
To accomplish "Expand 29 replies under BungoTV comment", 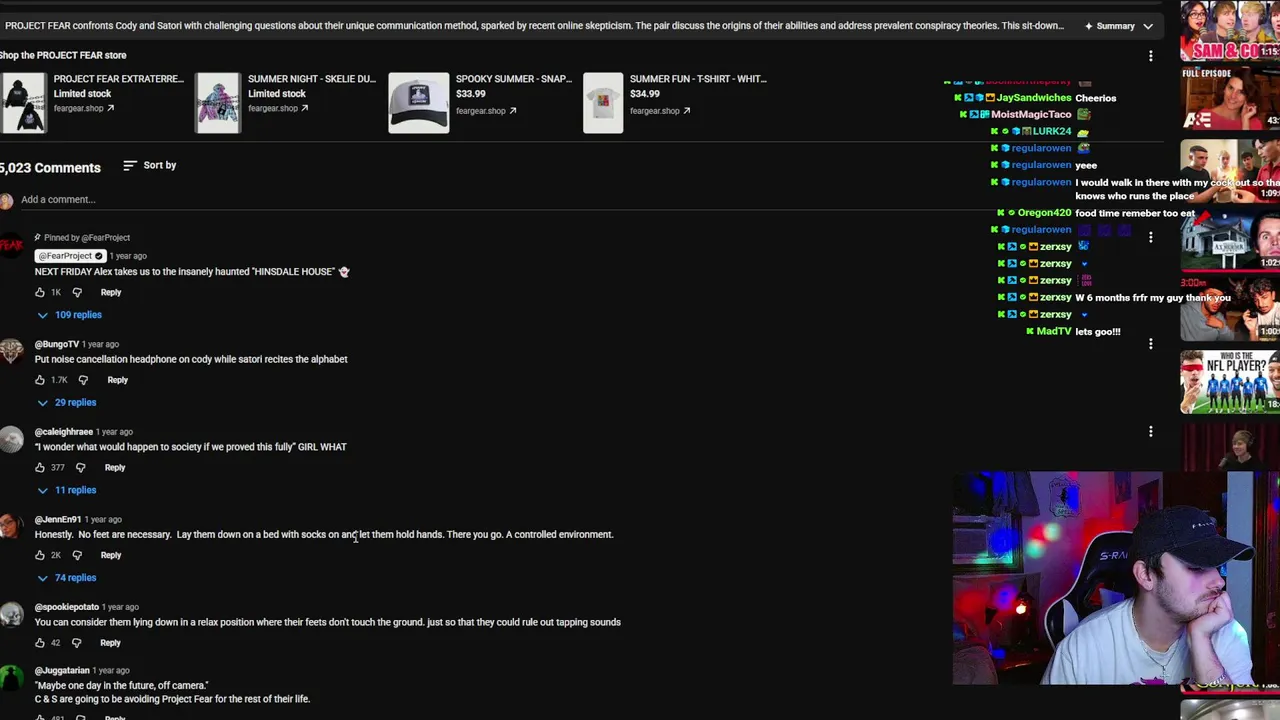I will (x=67, y=402).
